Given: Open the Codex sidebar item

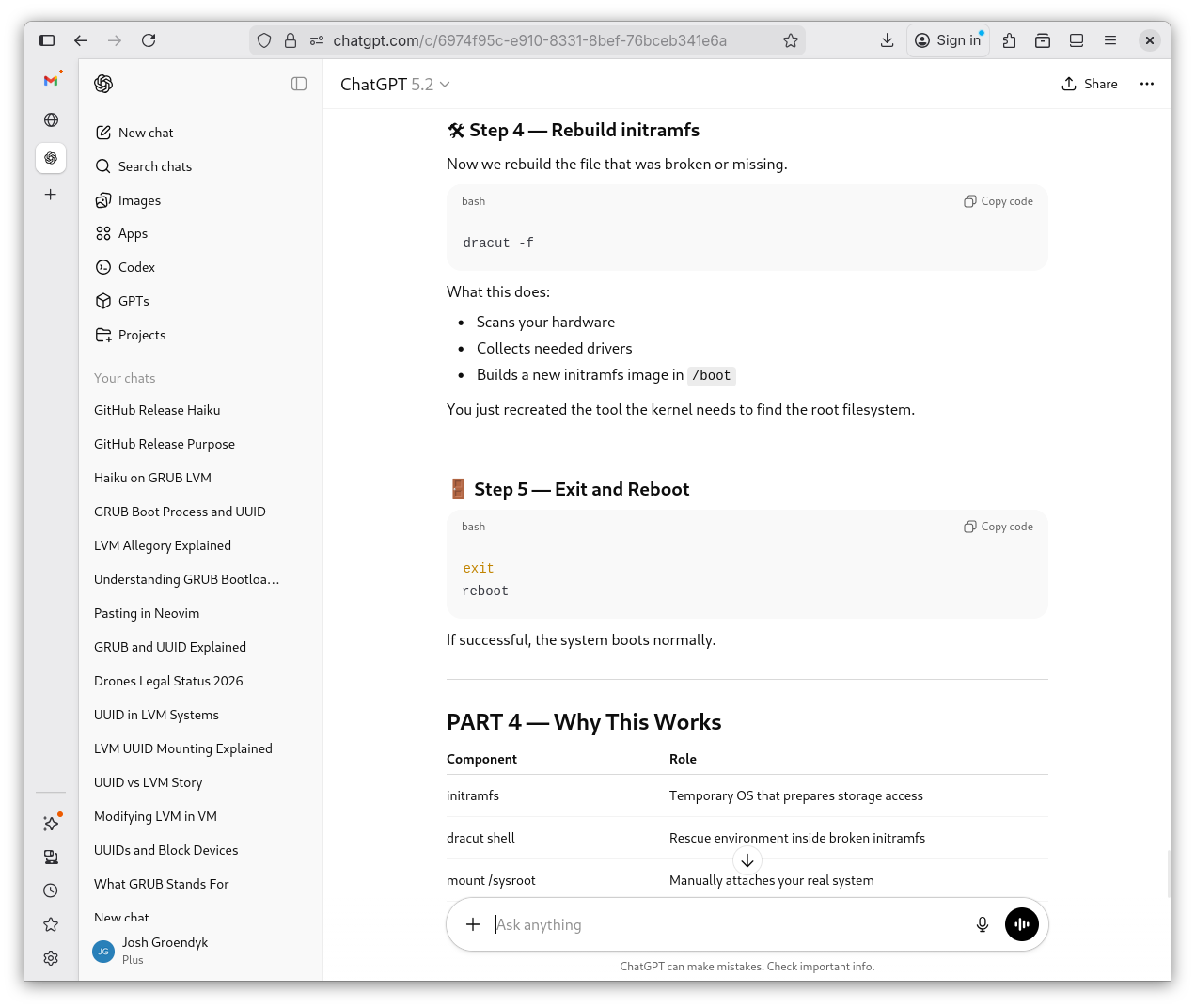Looking at the screenshot, I should 136,267.
